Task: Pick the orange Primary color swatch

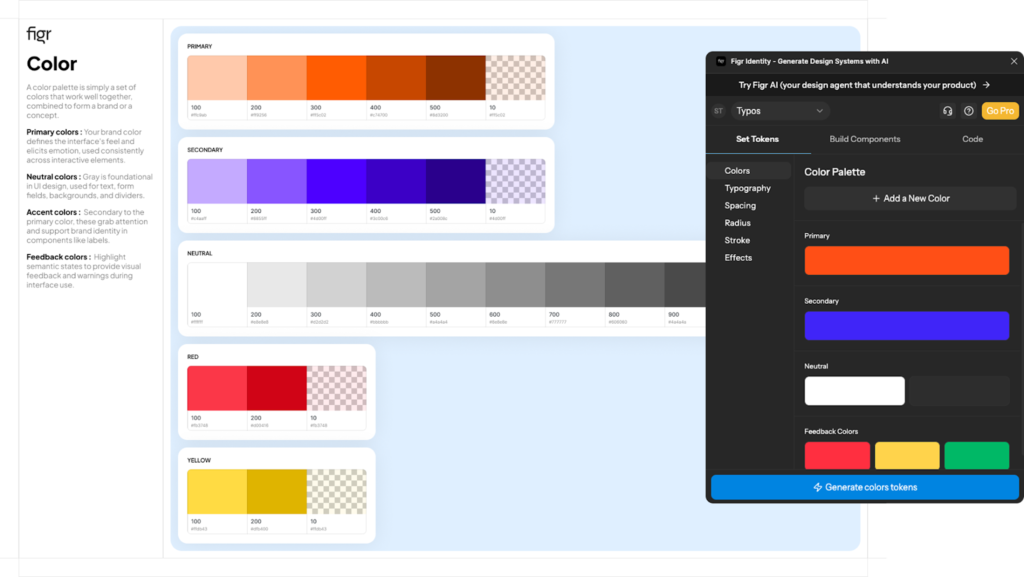Action: click(x=906, y=261)
